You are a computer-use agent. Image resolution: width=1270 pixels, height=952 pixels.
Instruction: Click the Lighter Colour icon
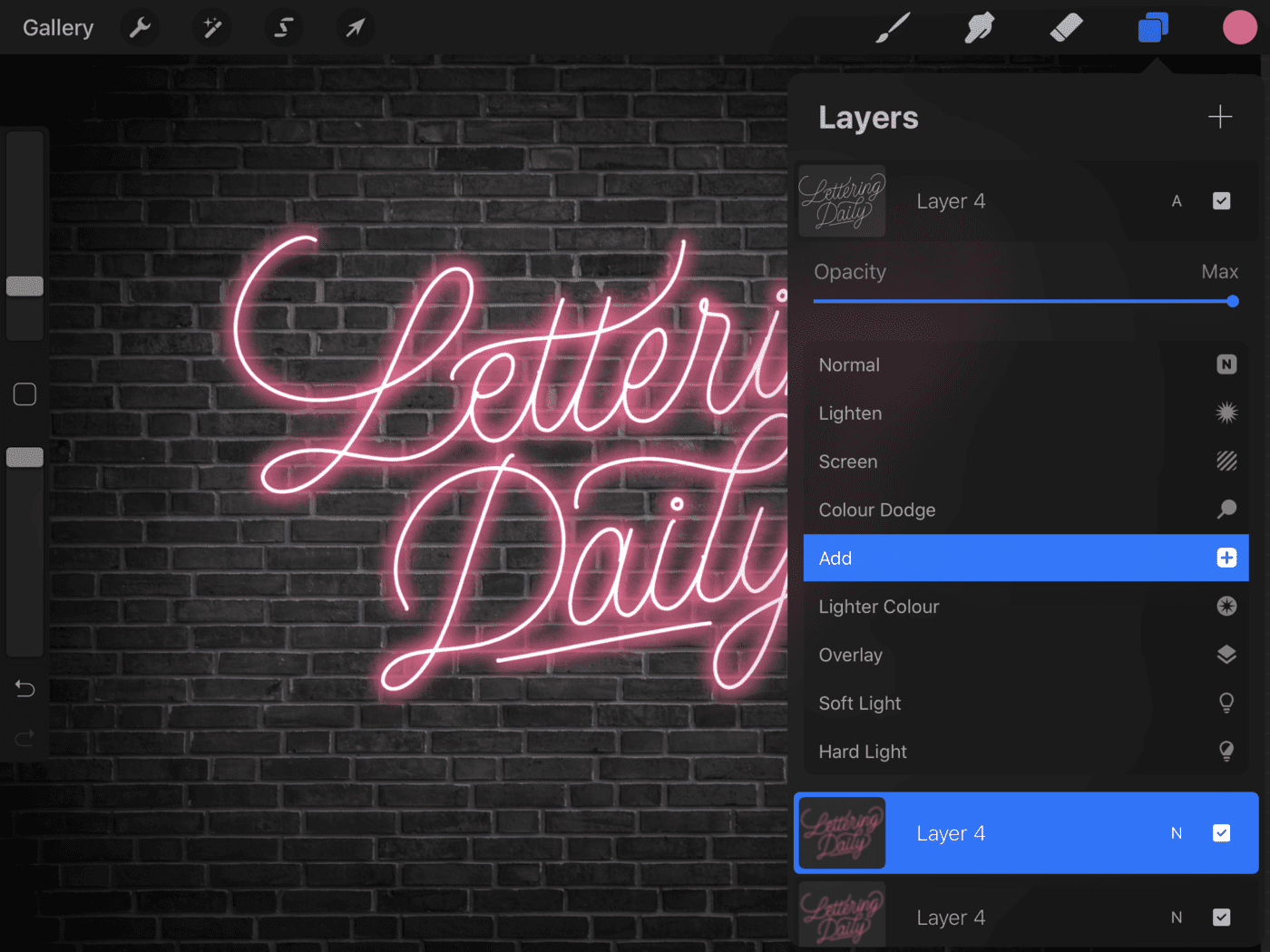click(1226, 606)
